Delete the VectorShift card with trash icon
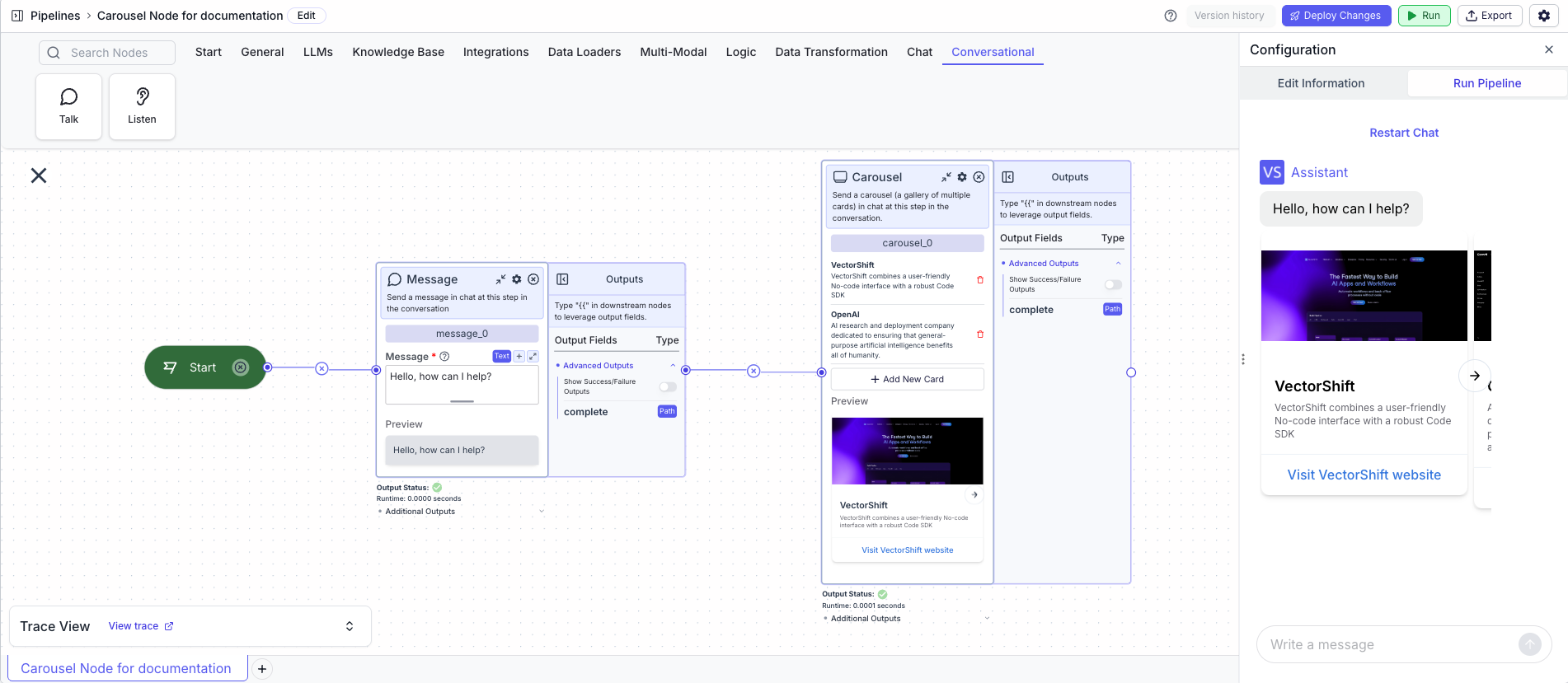The image size is (1568, 683). 980,280
